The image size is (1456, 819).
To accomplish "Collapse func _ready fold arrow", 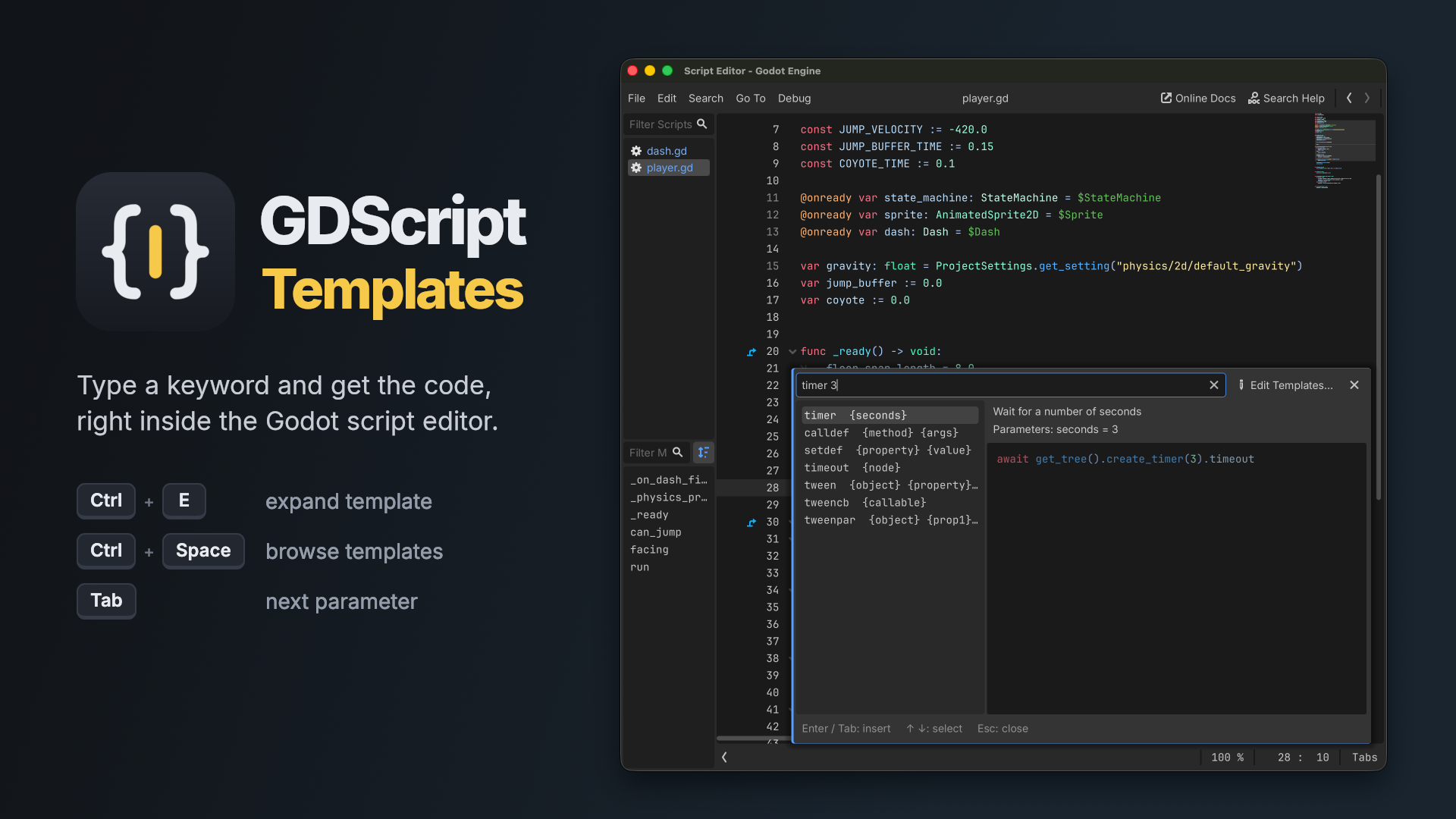I will (792, 352).
